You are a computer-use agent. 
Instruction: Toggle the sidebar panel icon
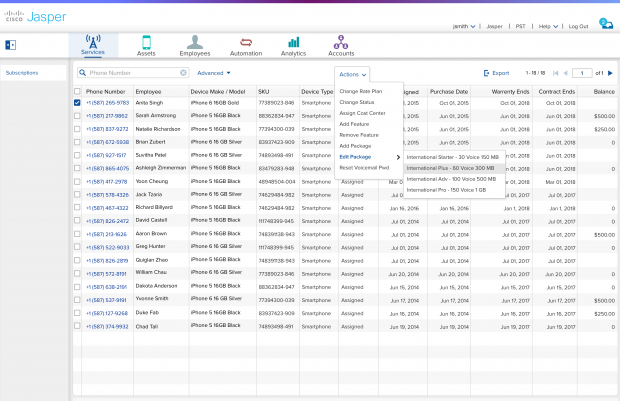coord(10,45)
